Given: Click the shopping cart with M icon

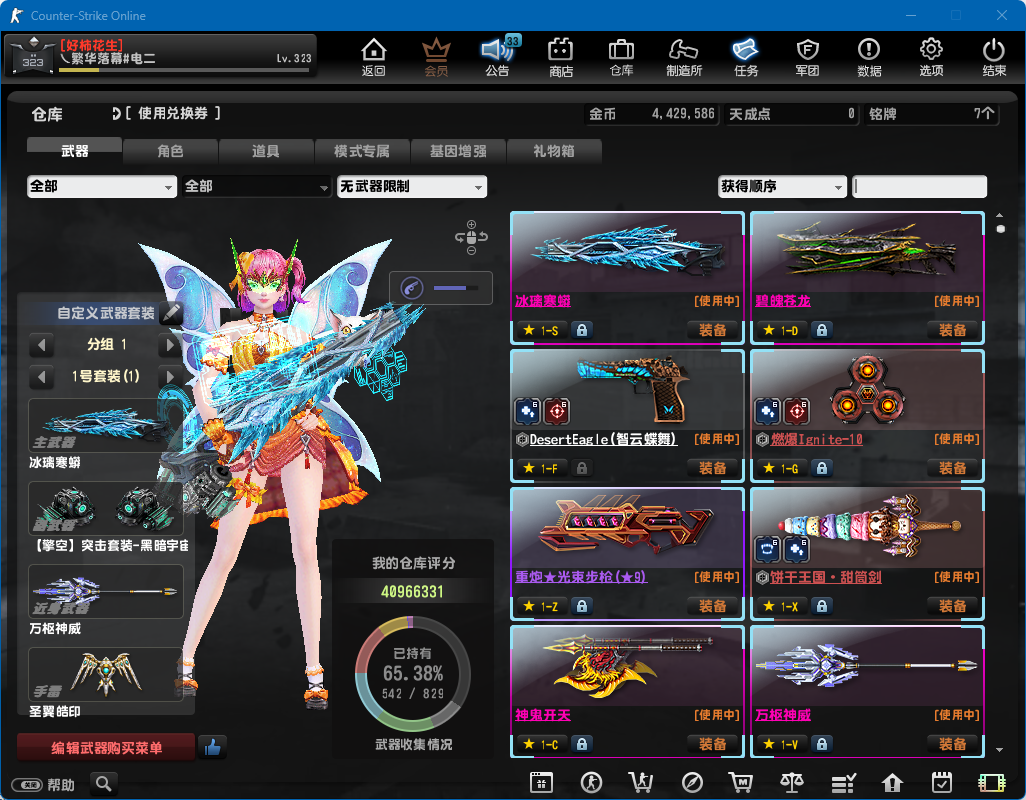Looking at the screenshot, I should 741,782.
